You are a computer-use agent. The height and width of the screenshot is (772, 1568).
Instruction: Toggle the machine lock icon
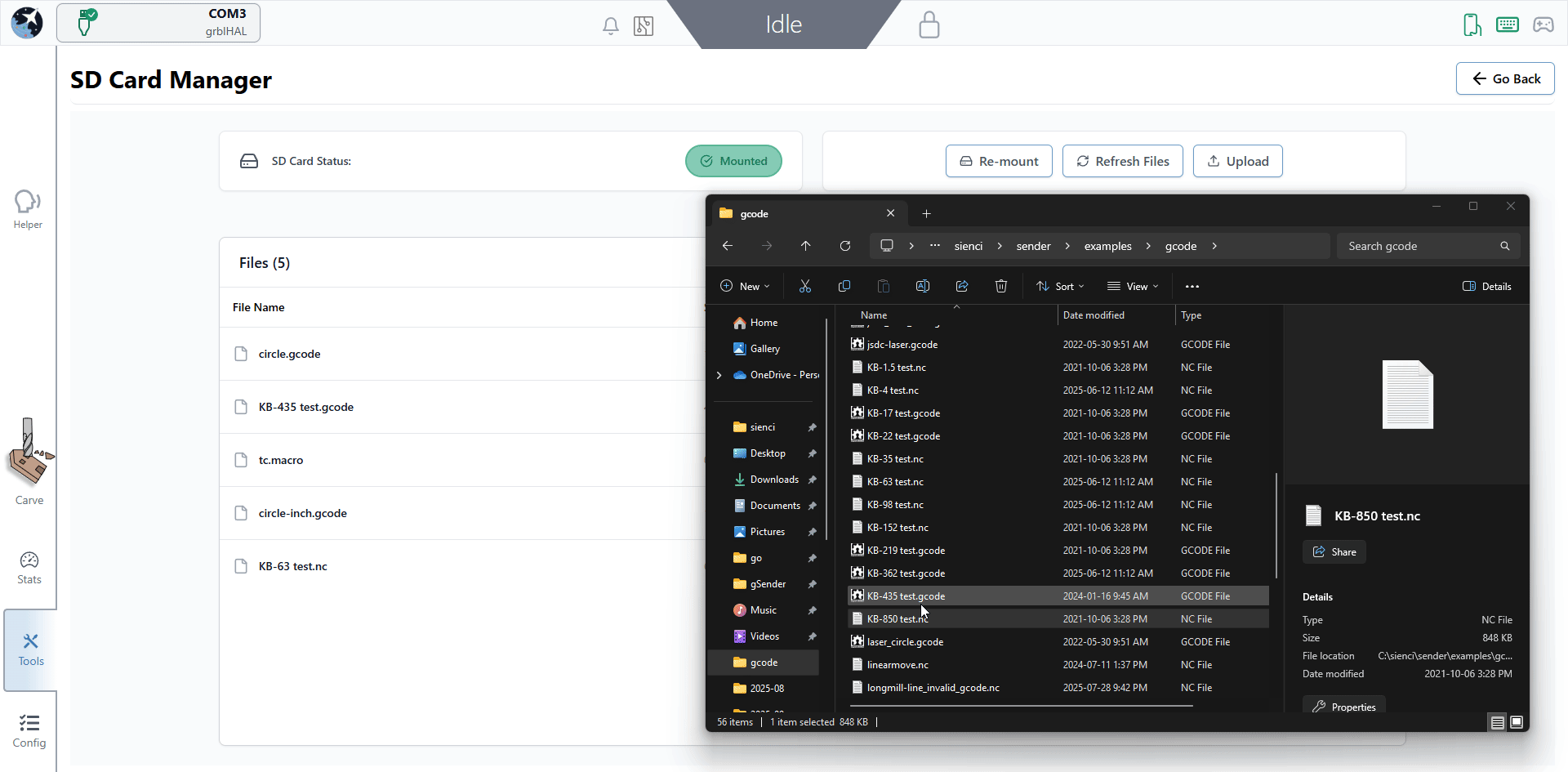click(x=929, y=25)
